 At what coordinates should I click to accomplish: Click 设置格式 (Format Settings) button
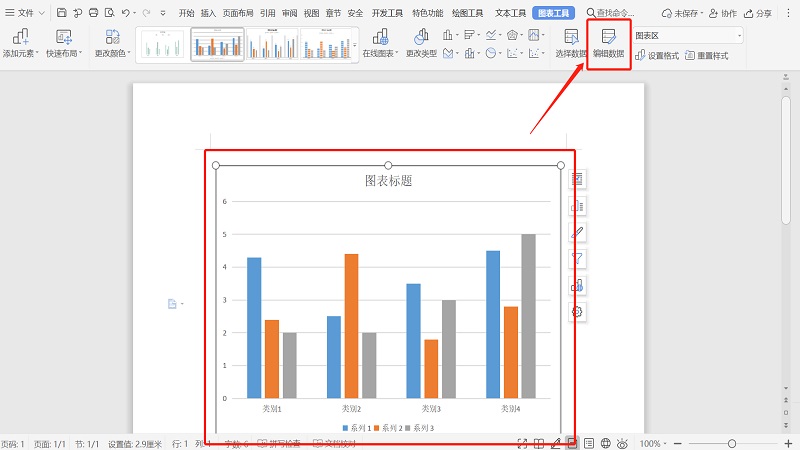tap(657, 56)
